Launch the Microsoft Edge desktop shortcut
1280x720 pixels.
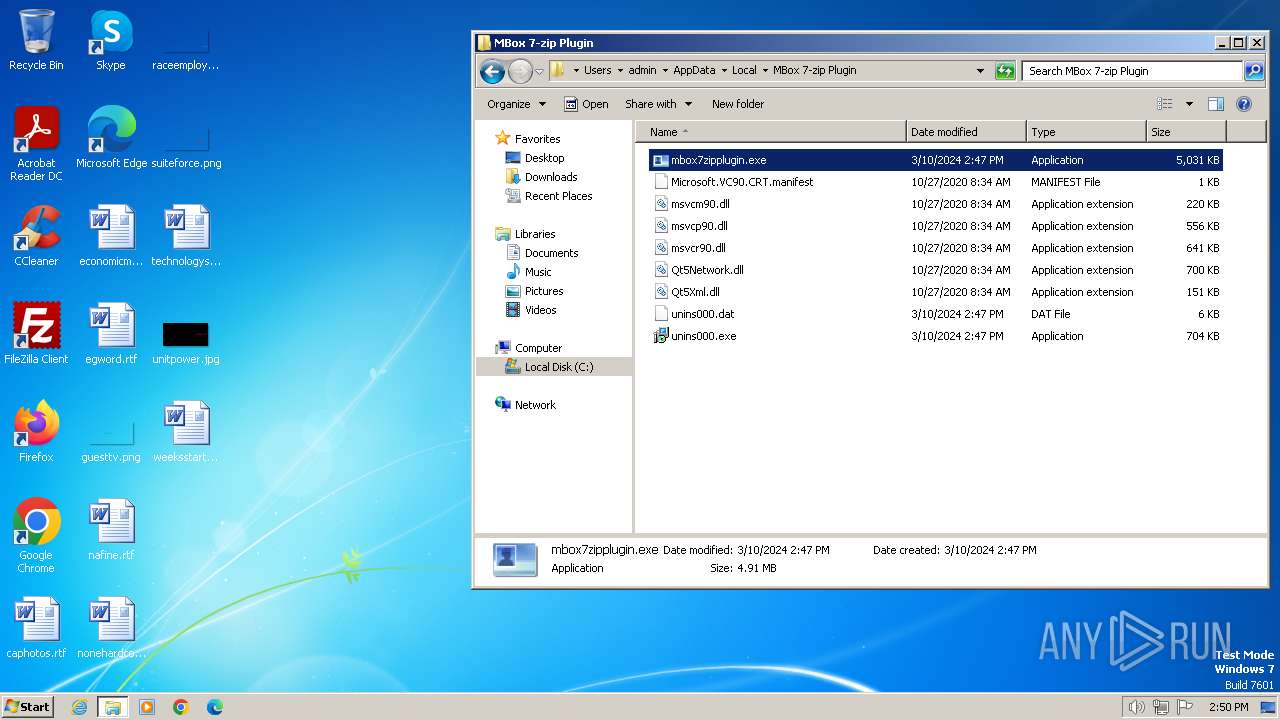111,139
